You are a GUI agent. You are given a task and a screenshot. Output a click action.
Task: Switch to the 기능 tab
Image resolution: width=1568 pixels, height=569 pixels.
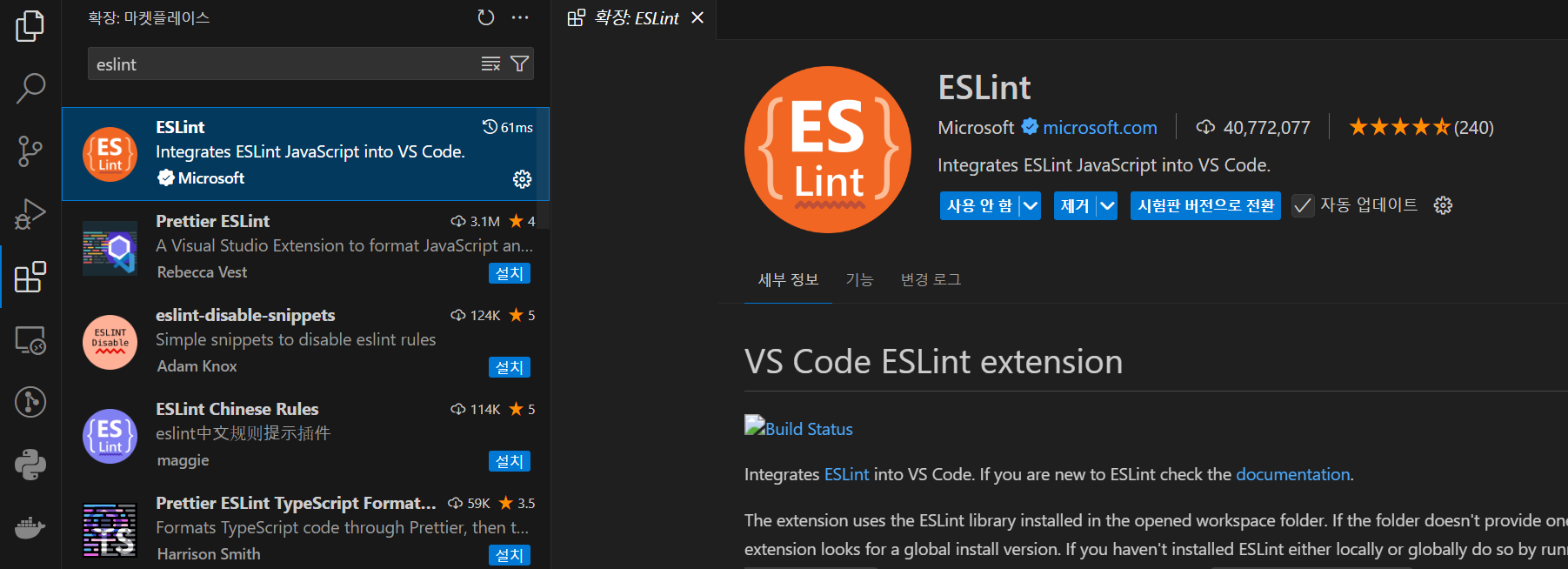tap(859, 279)
